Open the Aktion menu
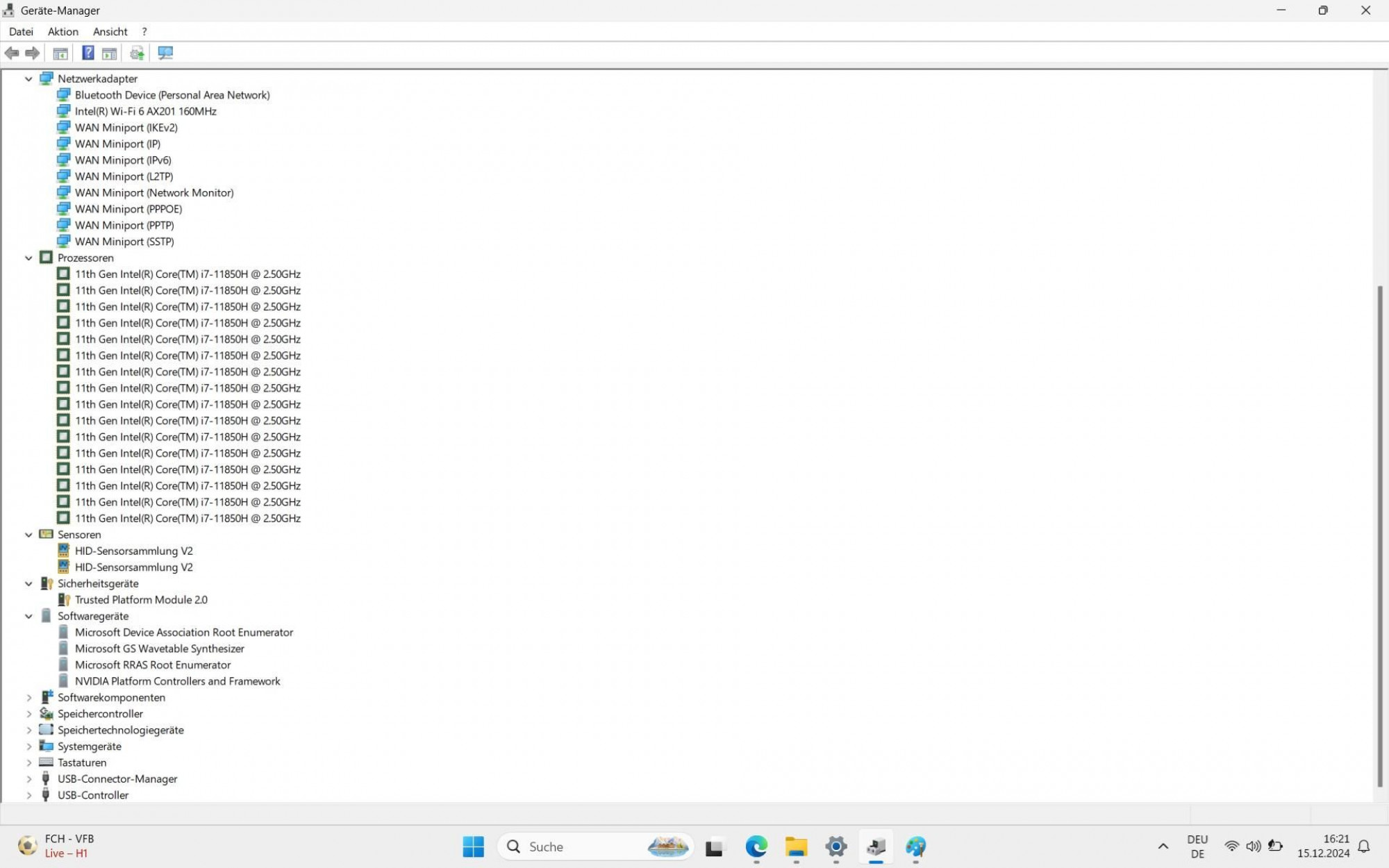The height and width of the screenshot is (868, 1389). (x=63, y=31)
